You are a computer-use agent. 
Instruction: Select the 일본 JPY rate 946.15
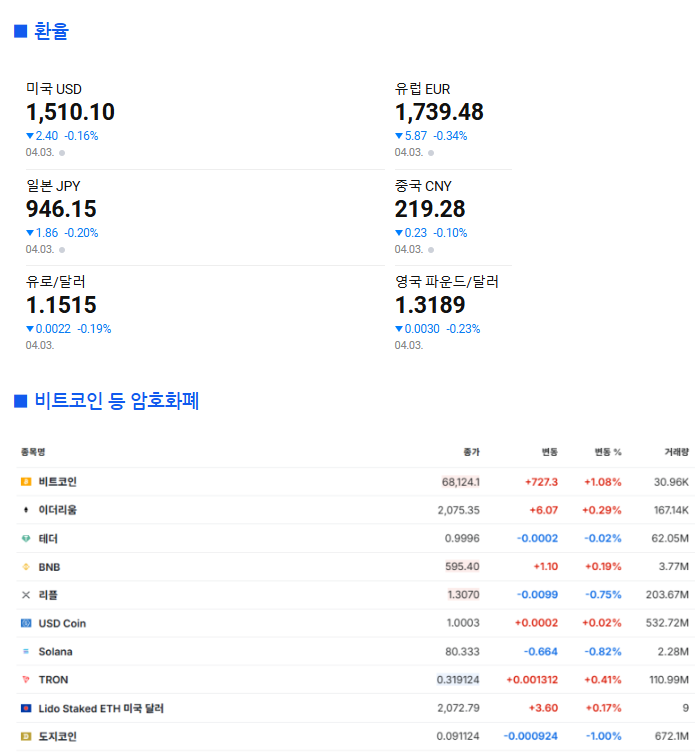[x=61, y=209]
